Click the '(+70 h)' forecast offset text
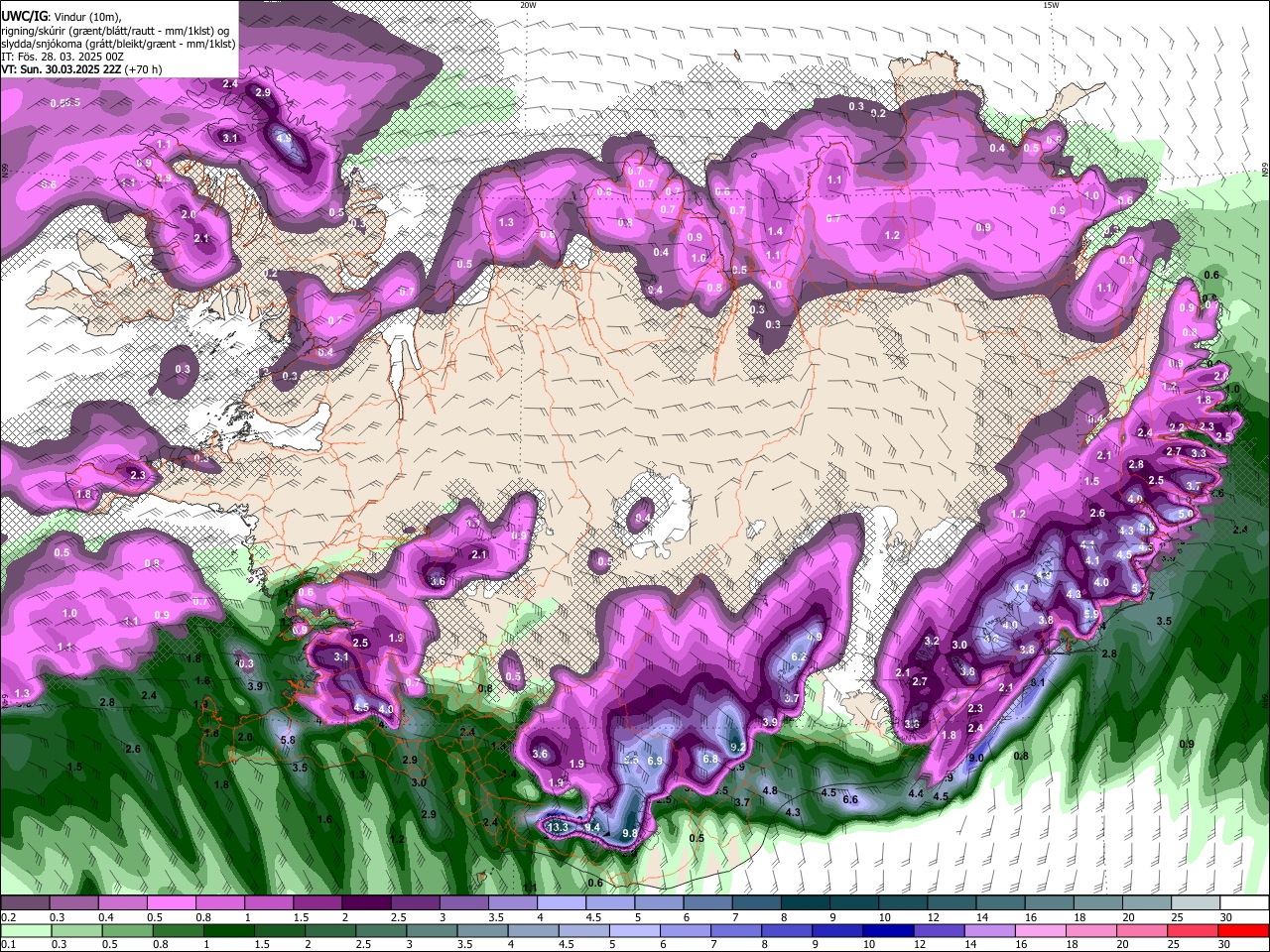 [144, 69]
